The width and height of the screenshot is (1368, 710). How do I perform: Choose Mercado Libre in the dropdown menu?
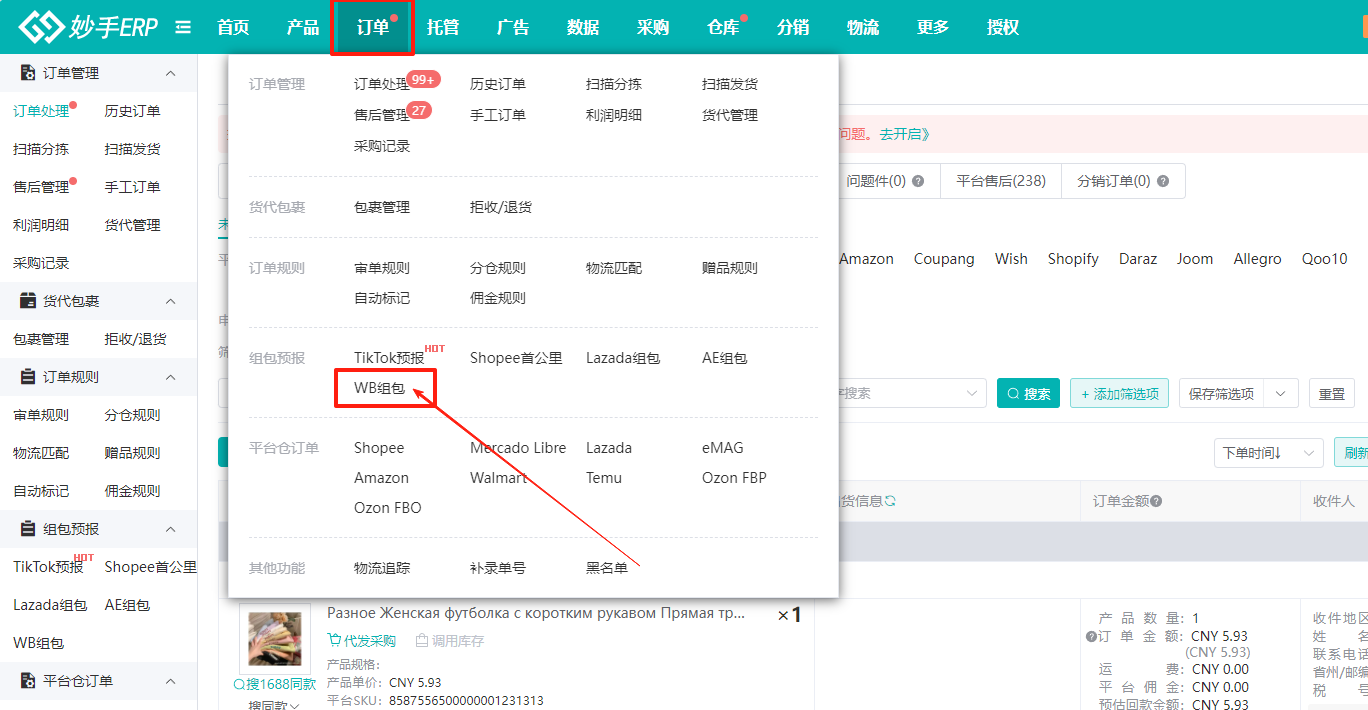coord(518,448)
